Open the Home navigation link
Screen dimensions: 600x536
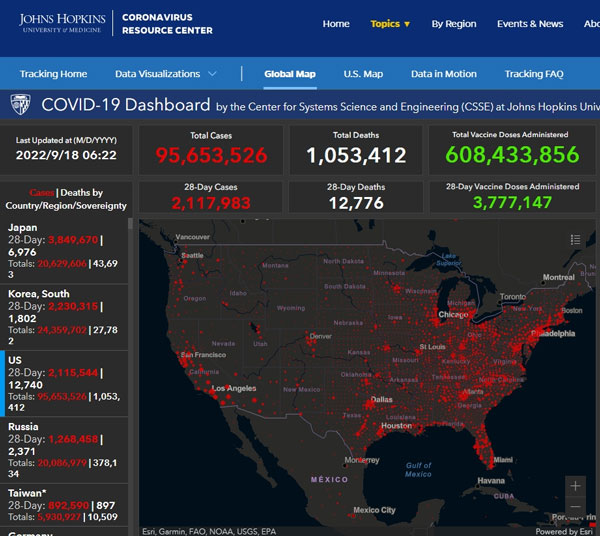336,24
